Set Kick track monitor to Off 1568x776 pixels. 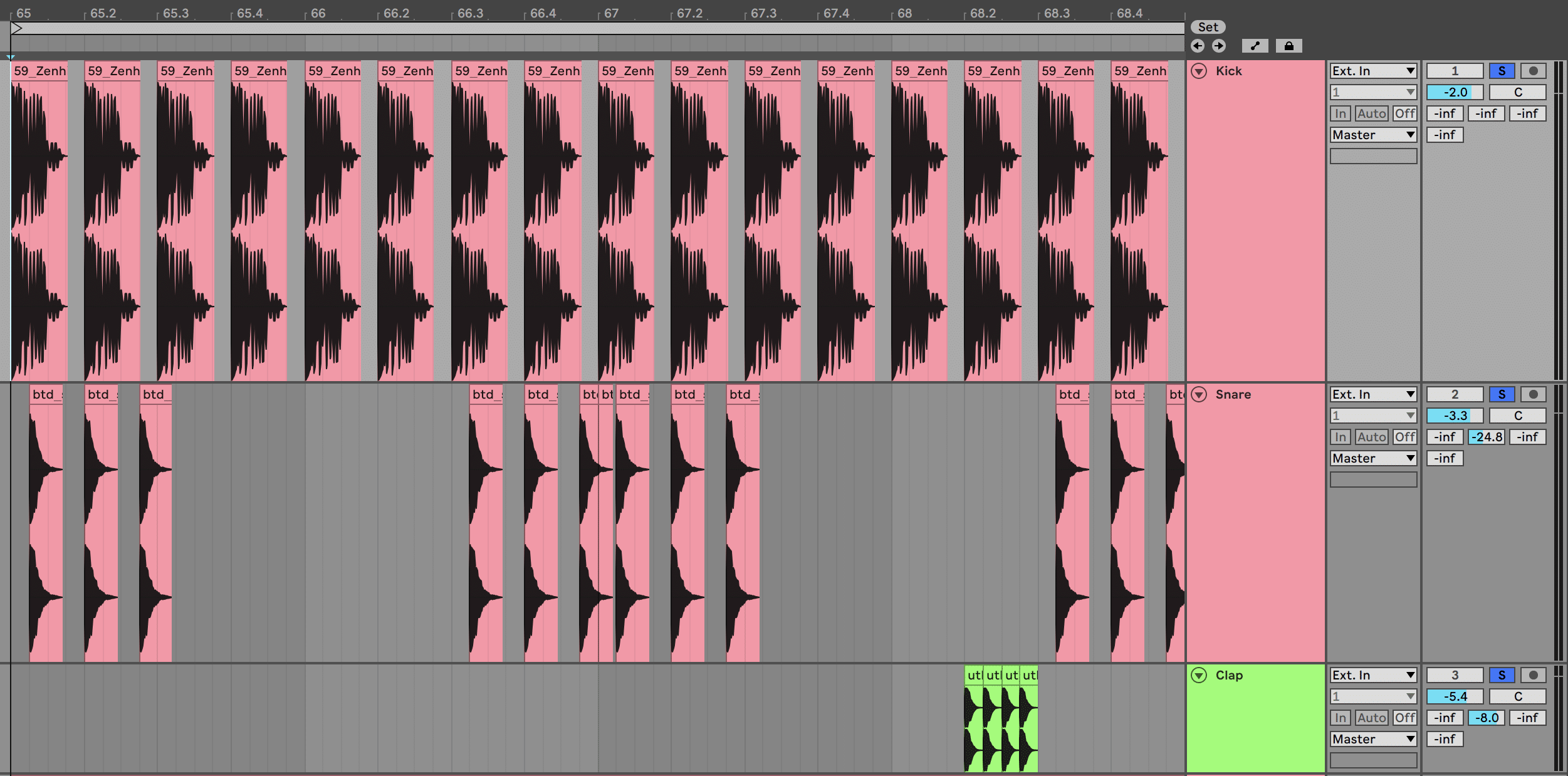click(1404, 113)
